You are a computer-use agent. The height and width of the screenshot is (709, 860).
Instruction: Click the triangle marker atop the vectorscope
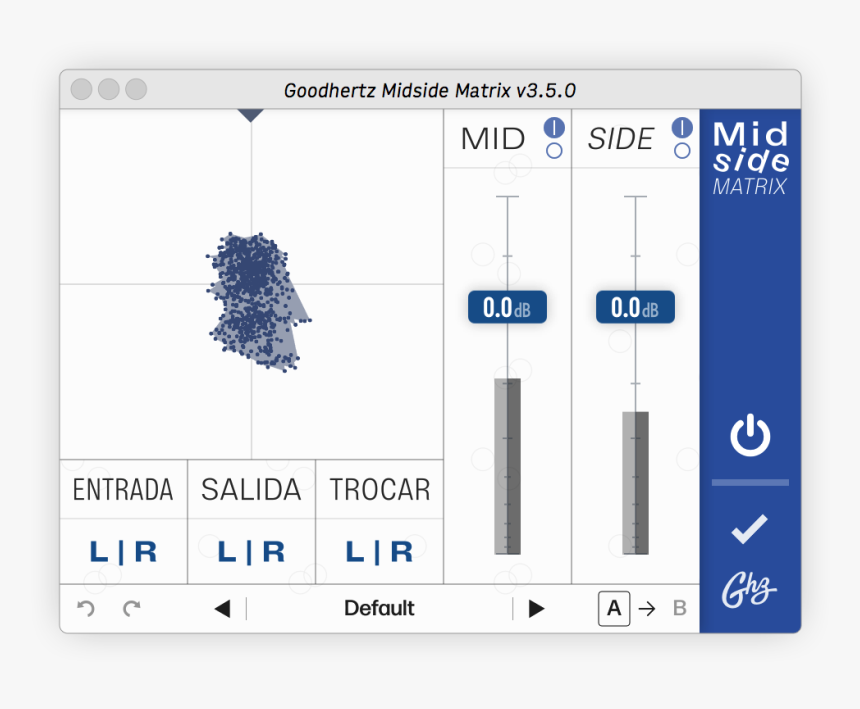[251, 115]
